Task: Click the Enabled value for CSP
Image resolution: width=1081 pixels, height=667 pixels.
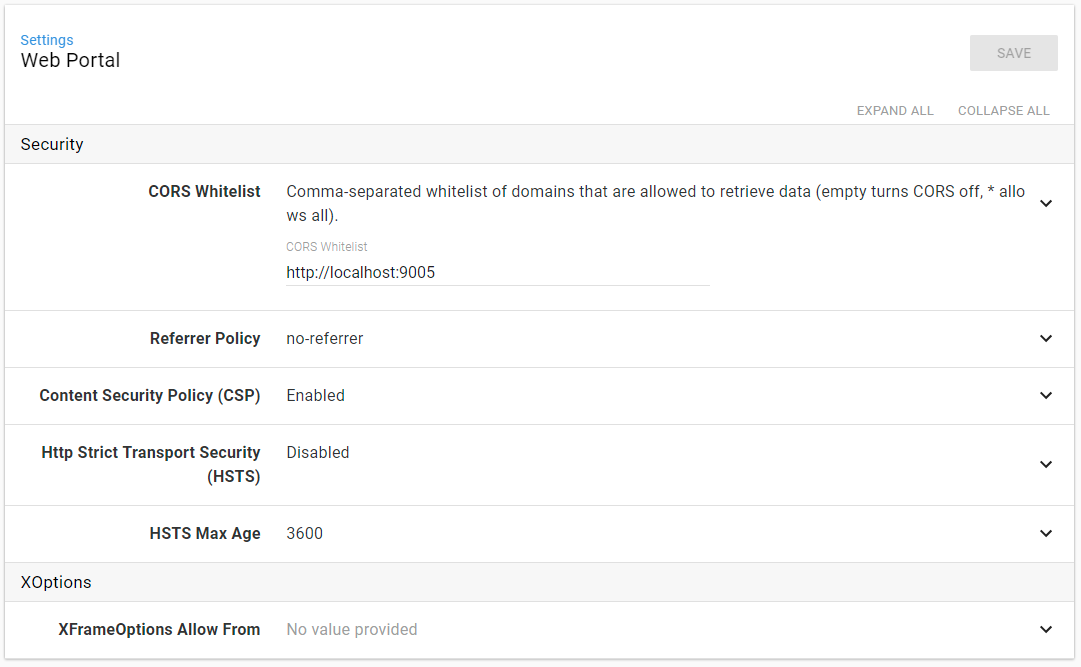Action: [315, 395]
